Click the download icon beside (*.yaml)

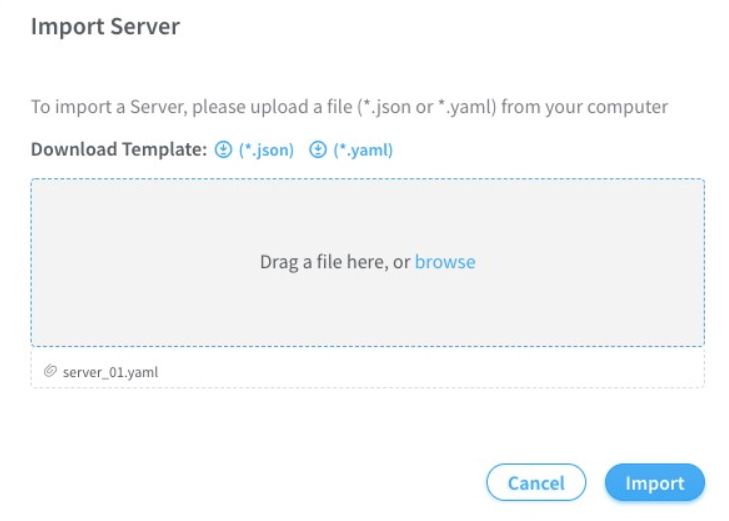coord(318,150)
